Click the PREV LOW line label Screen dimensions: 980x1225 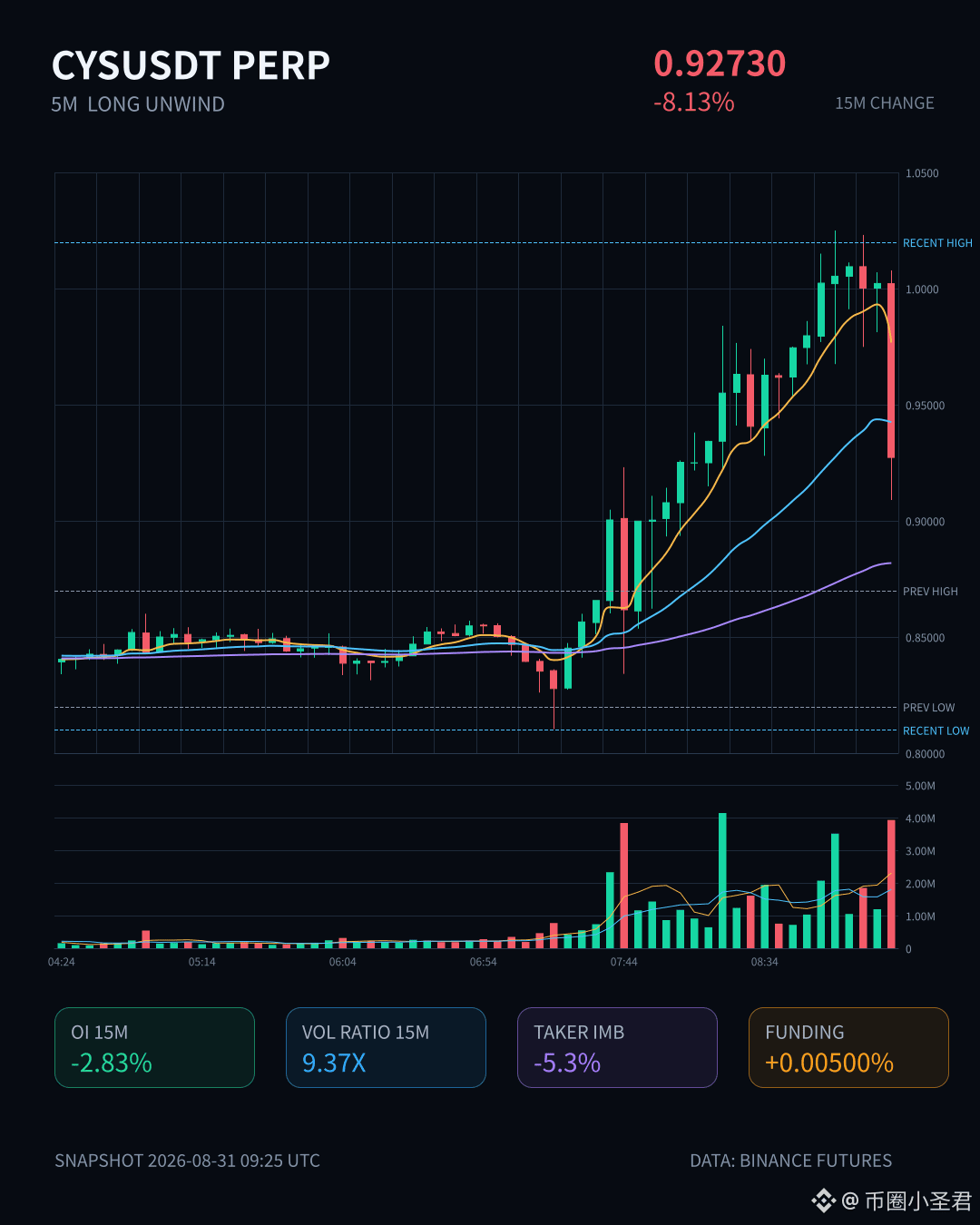[x=928, y=708]
